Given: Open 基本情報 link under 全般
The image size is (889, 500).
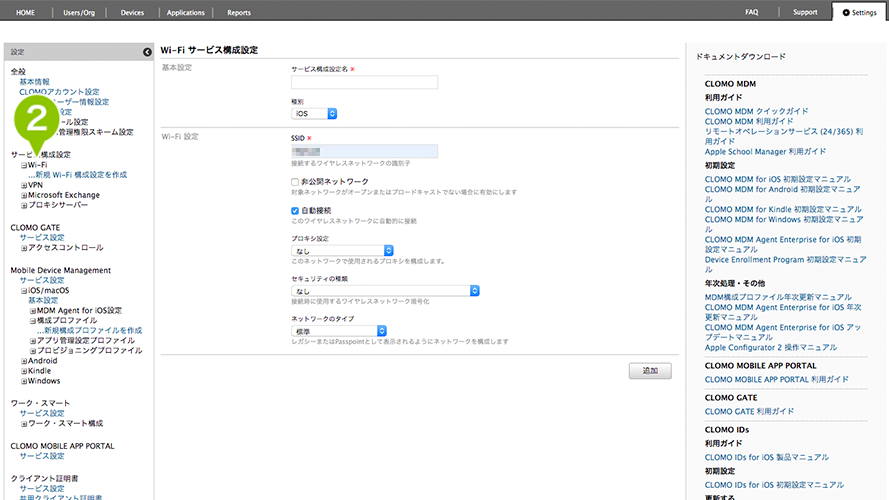Looking at the screenshot, I should (x=35, y=82).
